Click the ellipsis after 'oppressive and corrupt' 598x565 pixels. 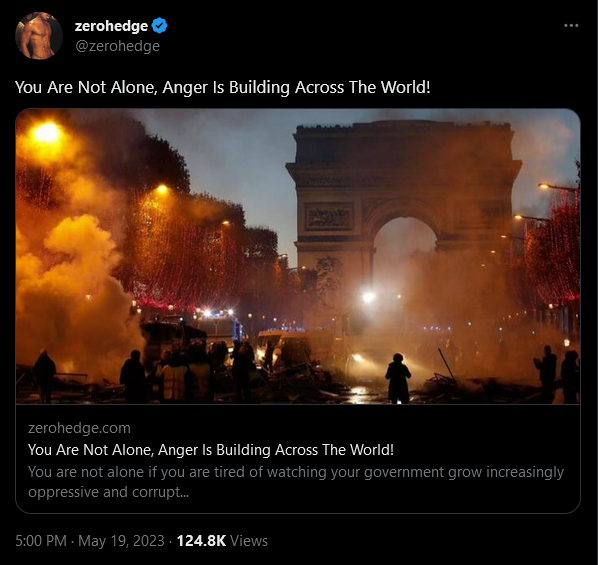(185, 493)
